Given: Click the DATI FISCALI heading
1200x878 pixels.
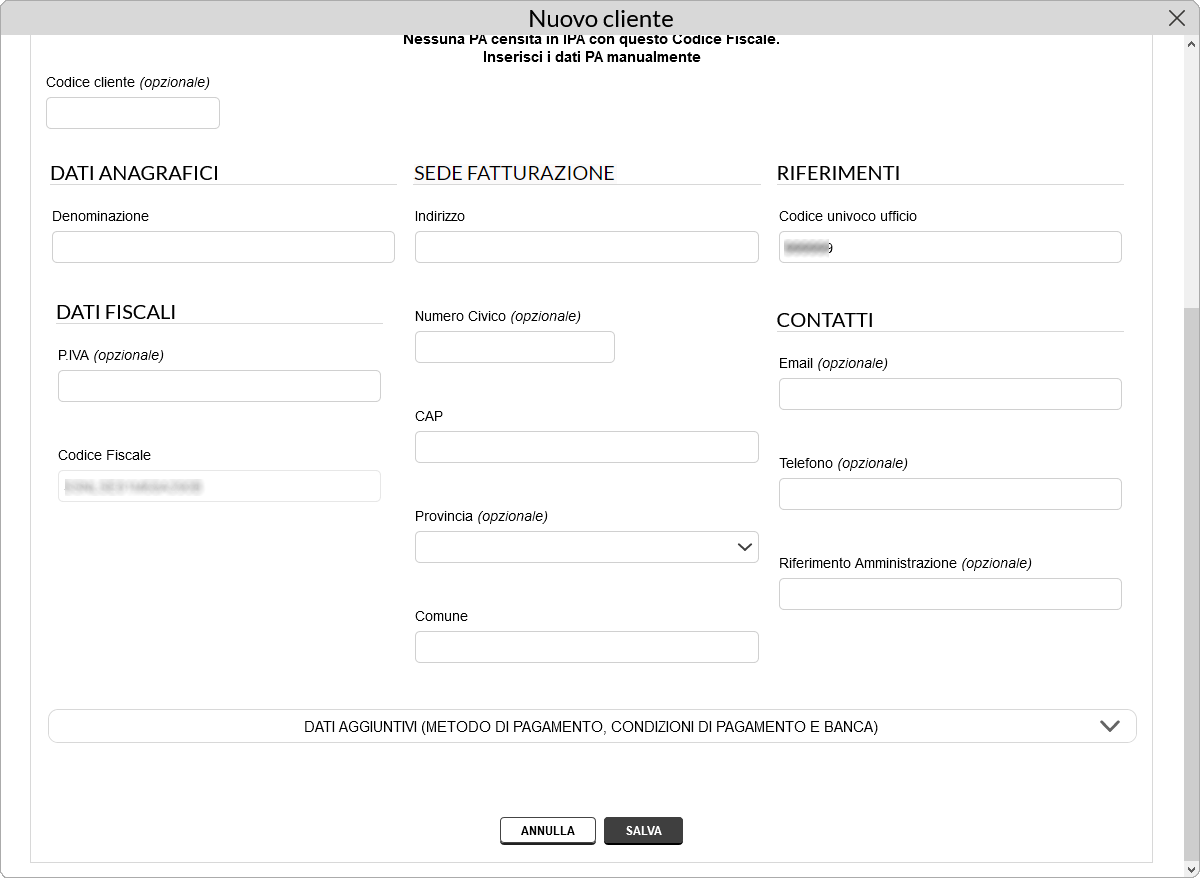Looking at the screenshot, I should click(x=116, y=312).
